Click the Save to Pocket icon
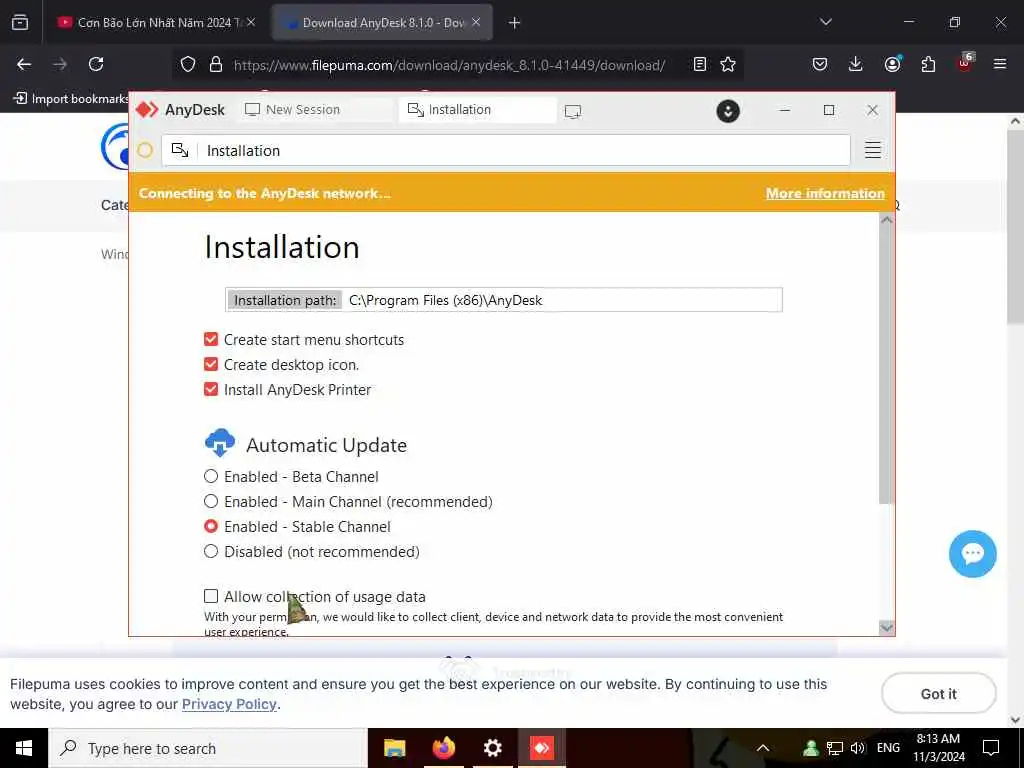The width and height of the screenshot is (1024, 768). pyautogui.click(x=820, y=64)
